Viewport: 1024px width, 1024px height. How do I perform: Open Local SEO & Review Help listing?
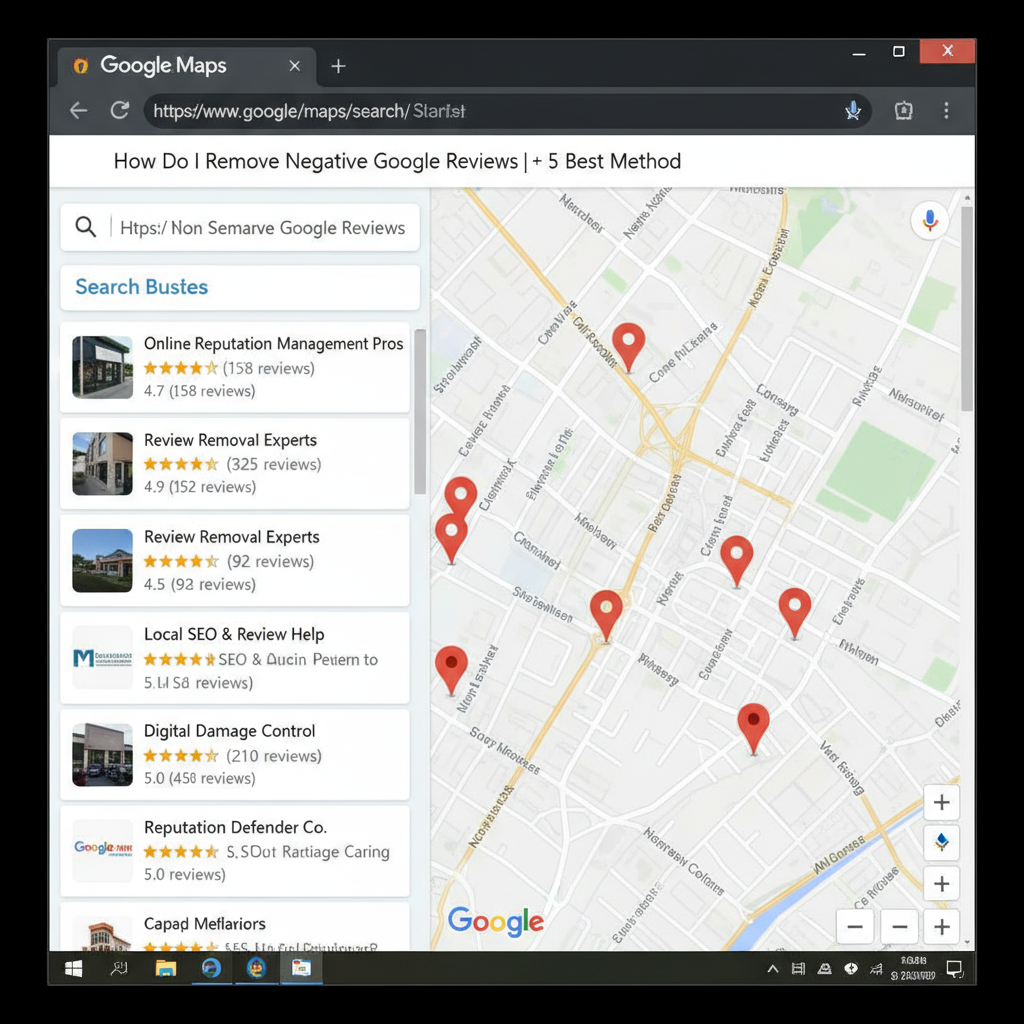coord(234,658)
